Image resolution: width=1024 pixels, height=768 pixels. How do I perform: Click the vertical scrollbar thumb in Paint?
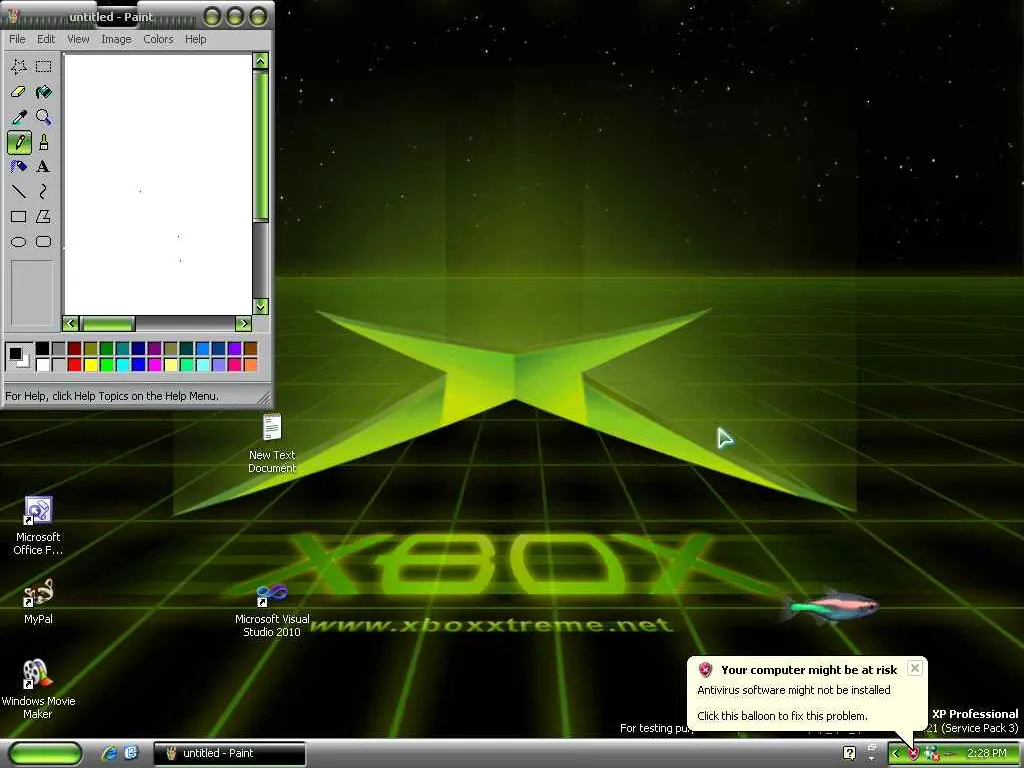click(261, 146)
